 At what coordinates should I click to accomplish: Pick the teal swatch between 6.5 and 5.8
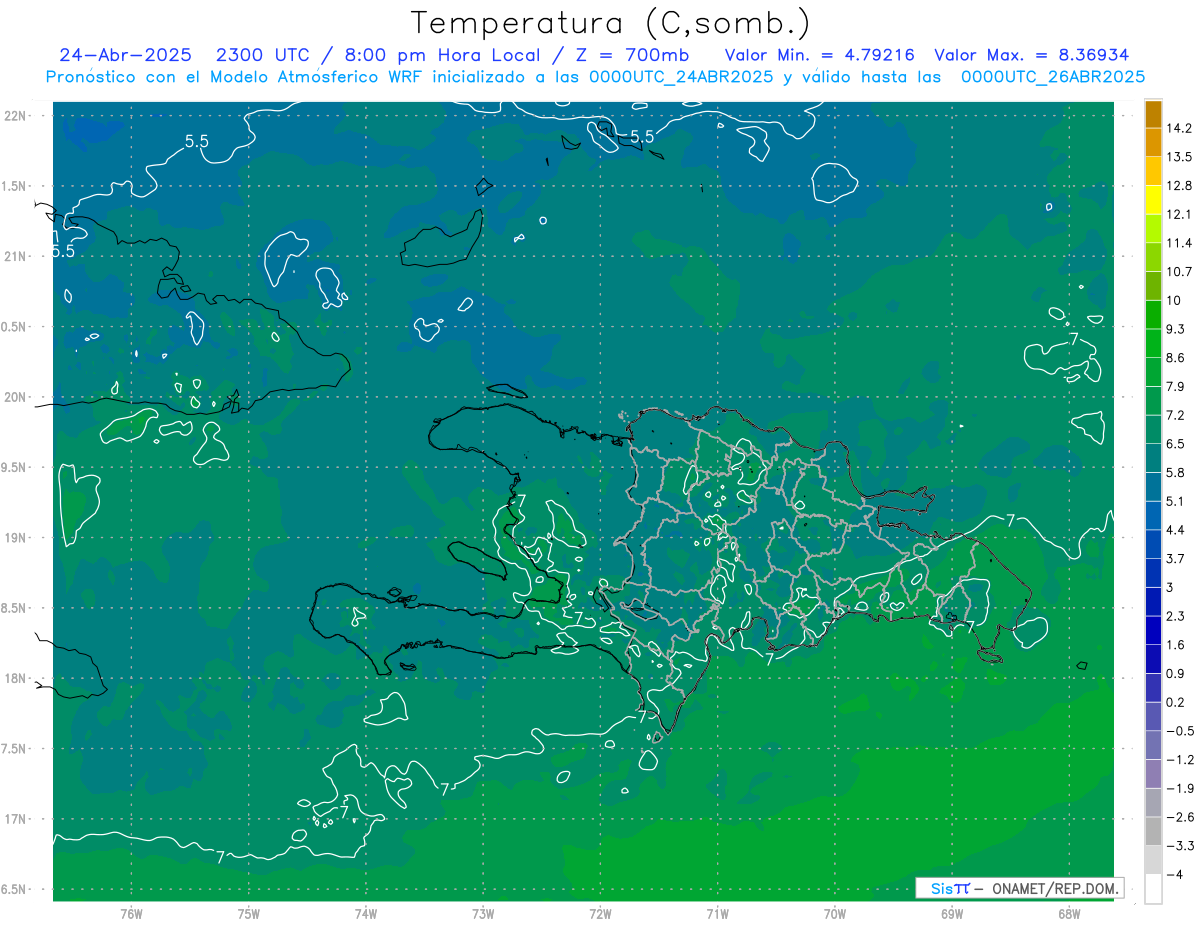tap(1153, 458)
